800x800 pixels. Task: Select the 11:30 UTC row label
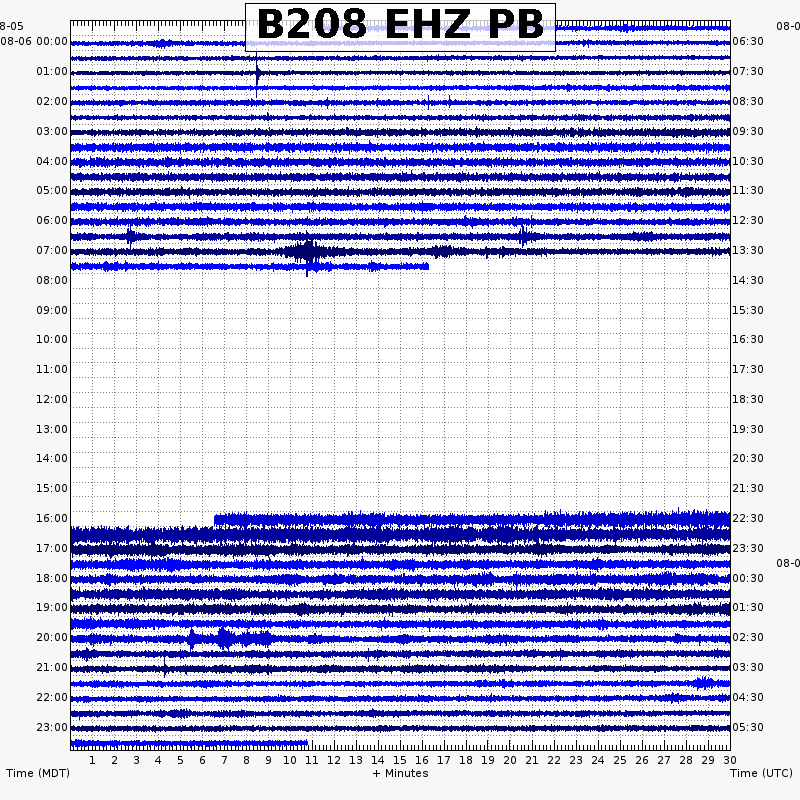click(x=748, y=190)
